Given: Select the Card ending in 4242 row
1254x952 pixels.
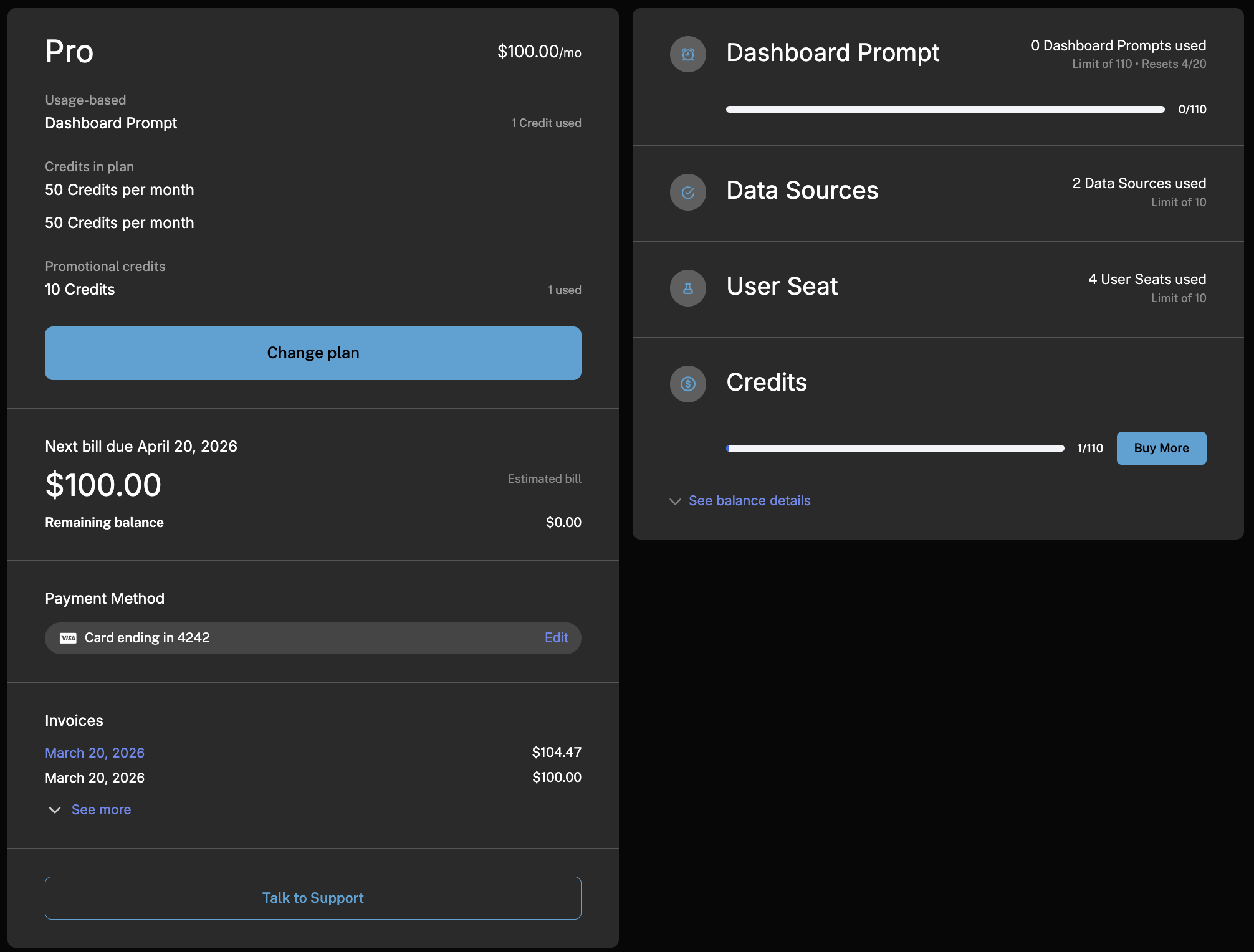Looking at the screenshot, I should click(x=312, y=637).
